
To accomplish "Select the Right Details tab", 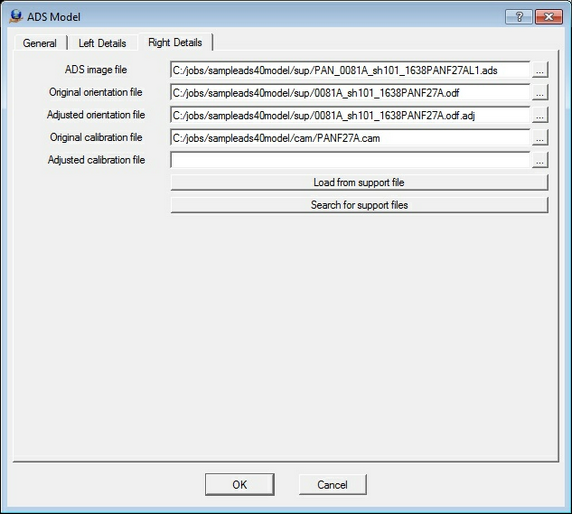I will [175, 42].
